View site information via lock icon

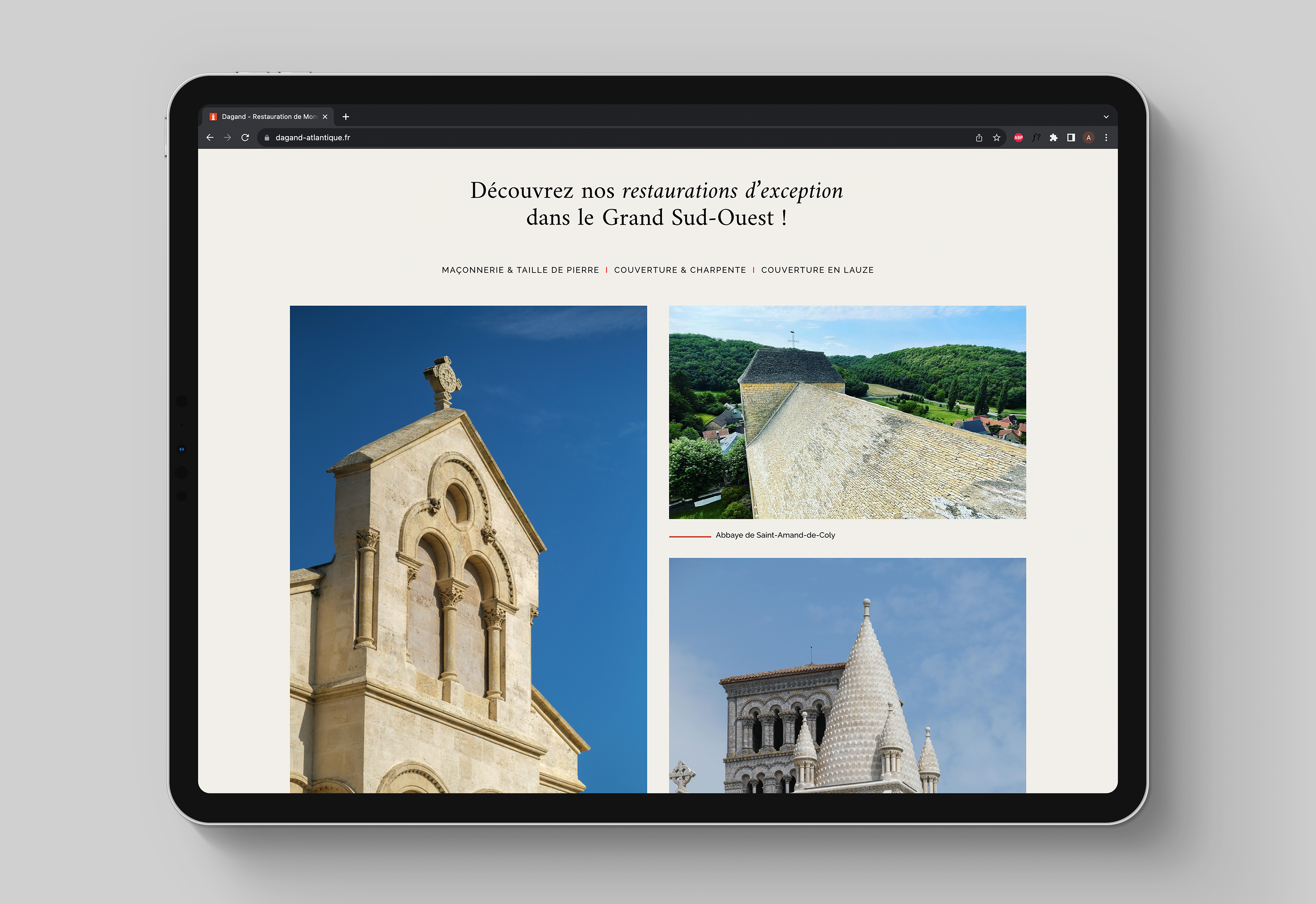point(267,138)
